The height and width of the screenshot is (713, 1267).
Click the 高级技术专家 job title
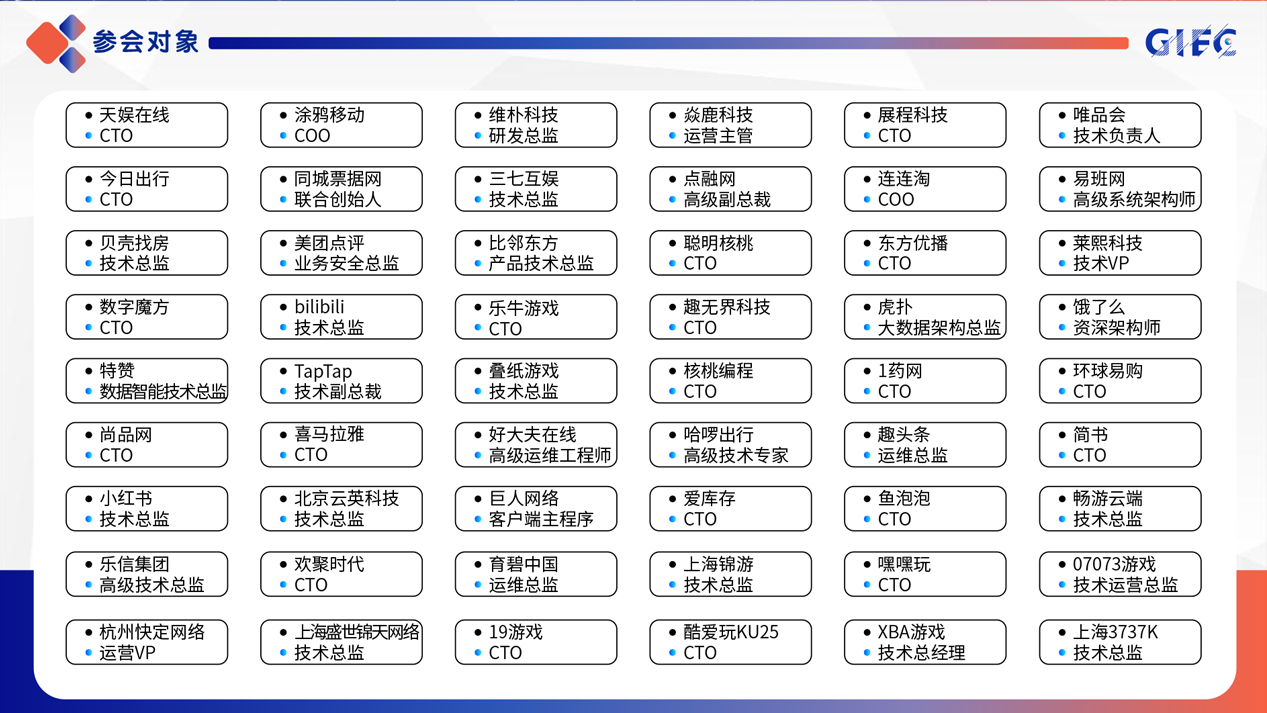click(x=735, y=456)
